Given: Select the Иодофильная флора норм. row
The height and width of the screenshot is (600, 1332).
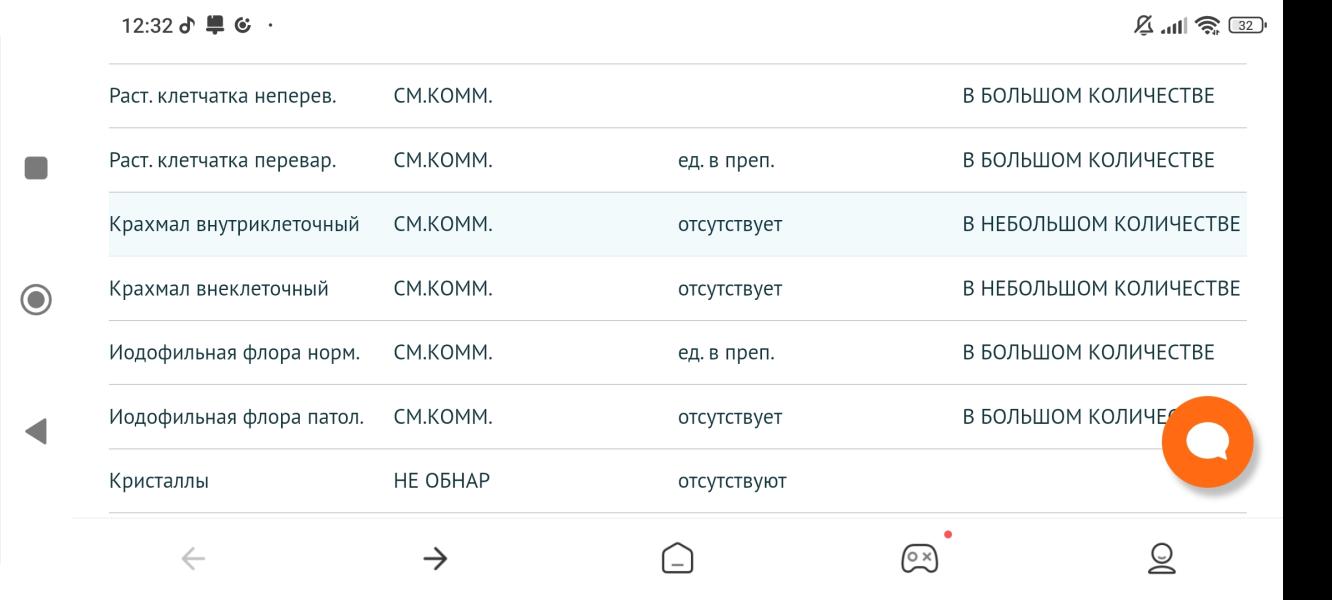Looking at the screenshot, I should tap(677, 352).
